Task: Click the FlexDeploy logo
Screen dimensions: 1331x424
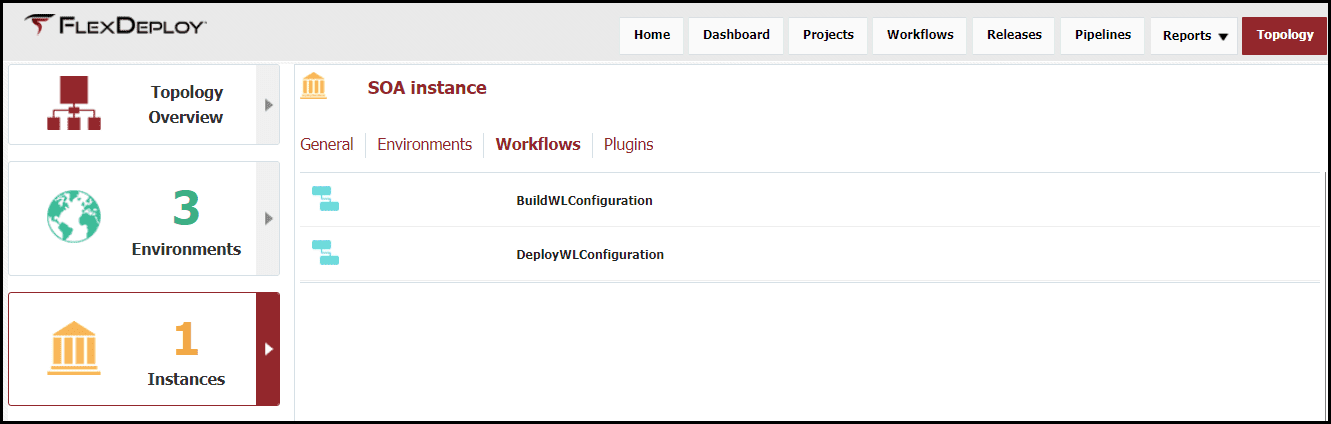Action: [x=115, y=25]
